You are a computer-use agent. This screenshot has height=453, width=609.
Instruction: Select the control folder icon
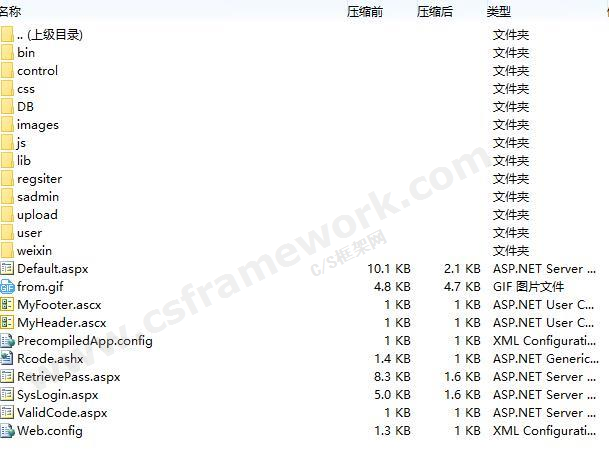[x=7, y=71]
